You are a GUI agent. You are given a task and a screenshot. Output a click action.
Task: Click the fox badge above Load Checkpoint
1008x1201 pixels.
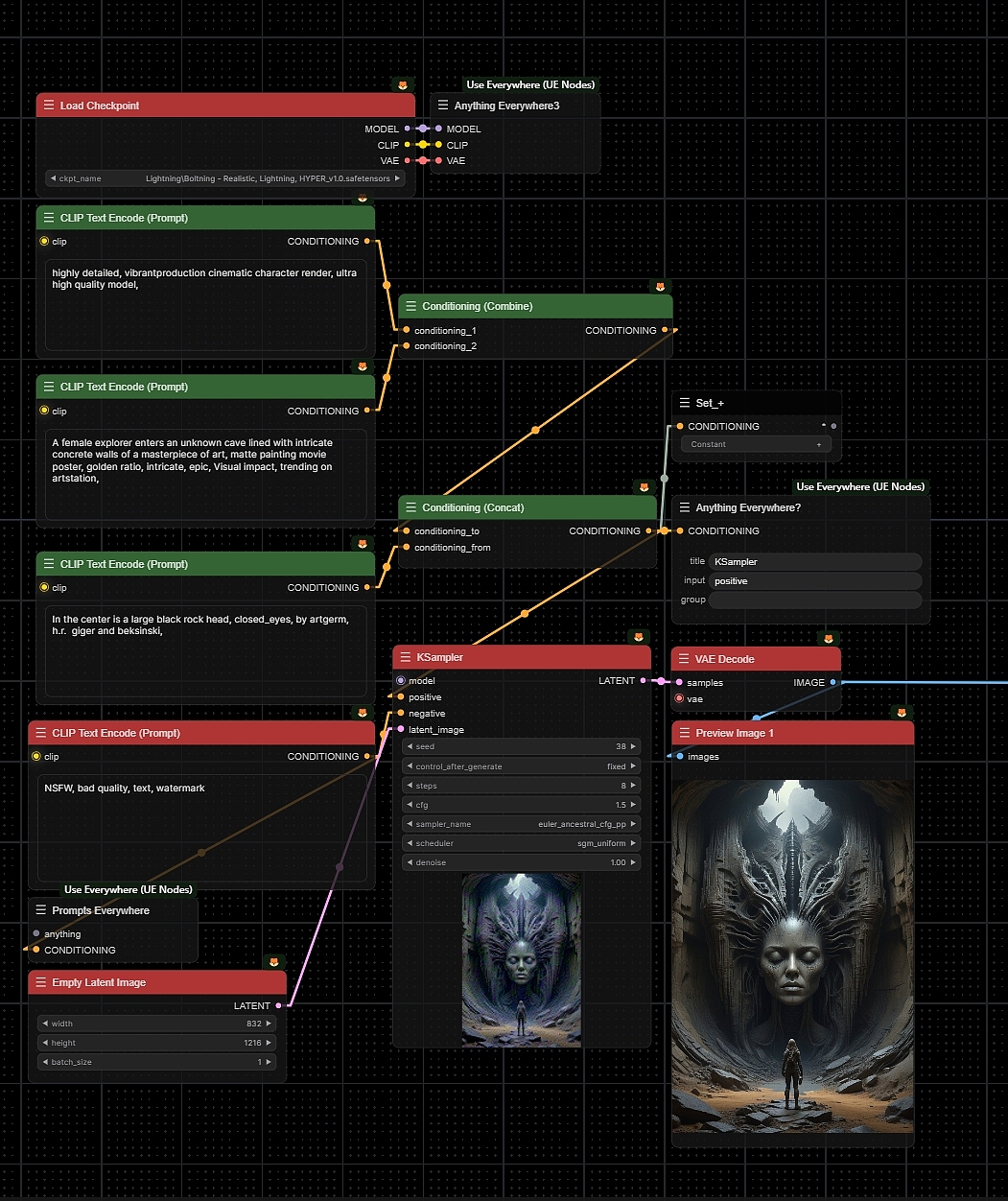[403, 85]
